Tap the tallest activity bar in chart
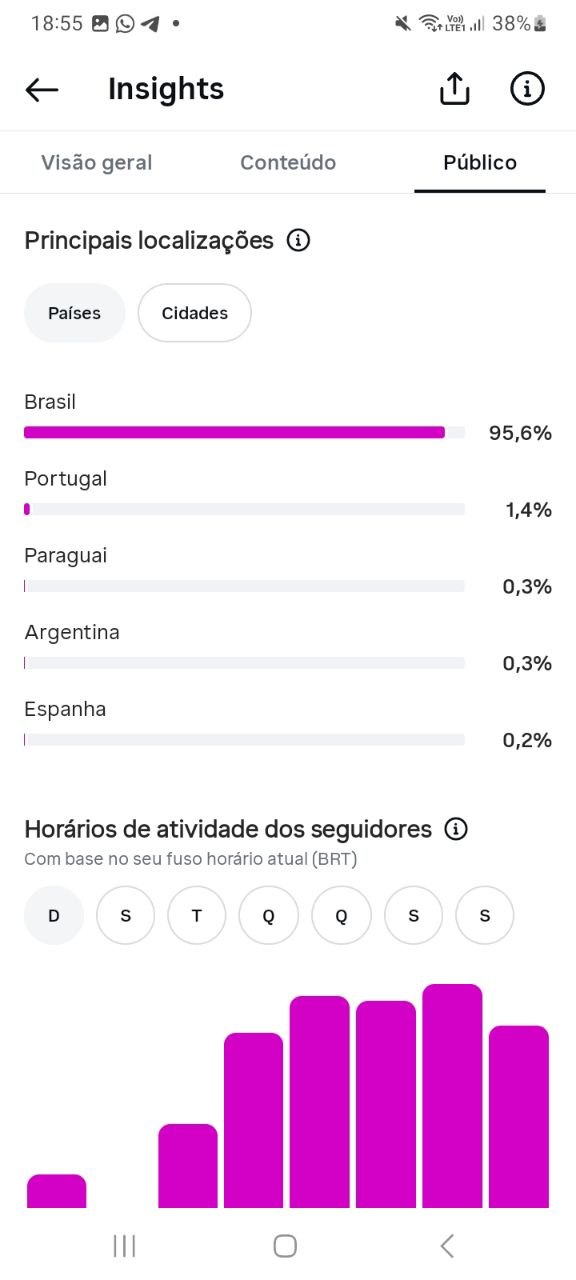Screen dimensions: 576x1280 point(452,1096)
